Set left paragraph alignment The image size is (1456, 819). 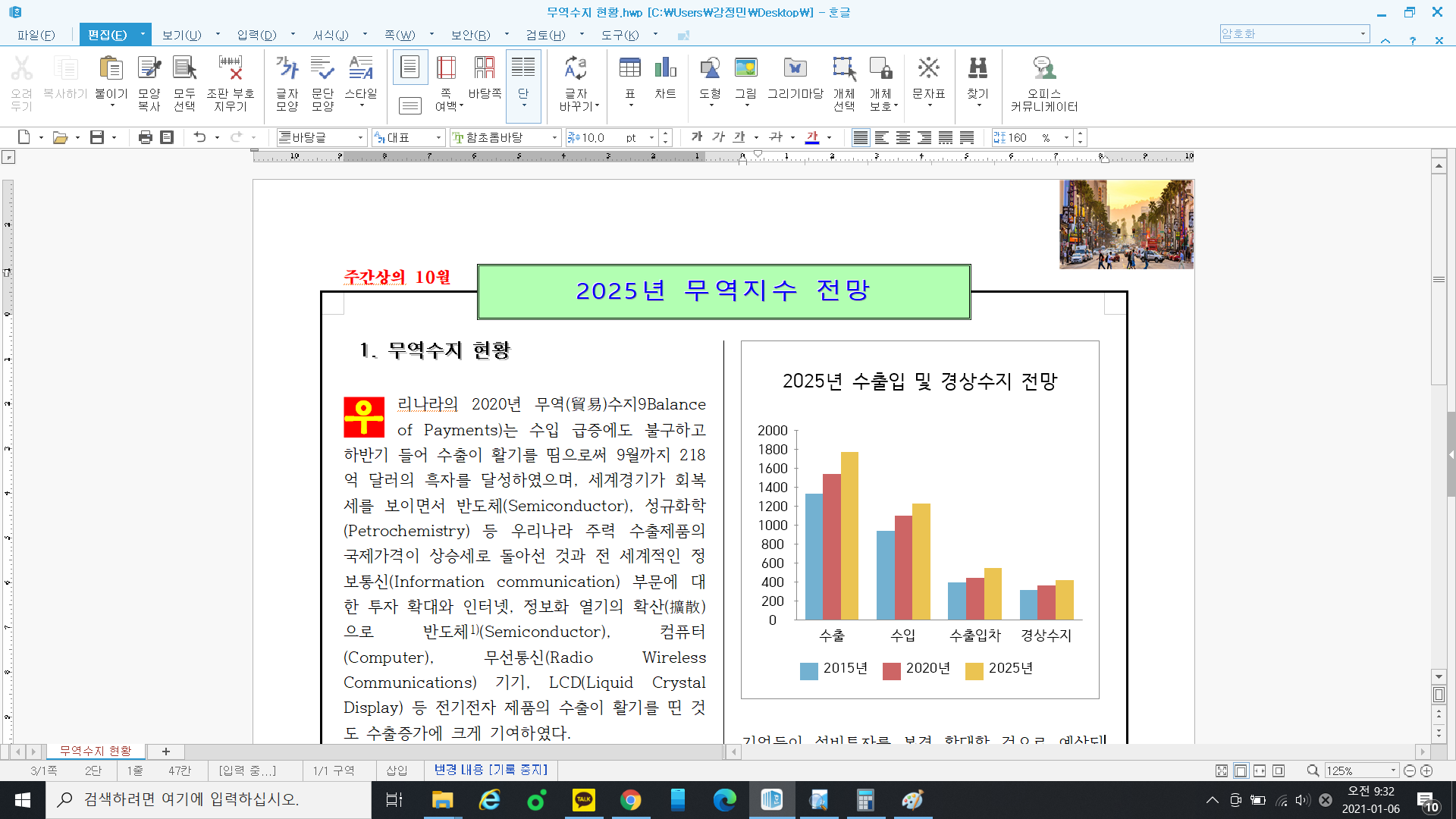tap(882, 137)
